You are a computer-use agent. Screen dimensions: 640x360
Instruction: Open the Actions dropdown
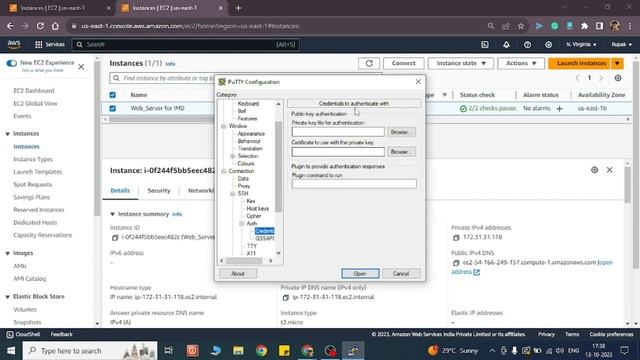coord(521,63)
